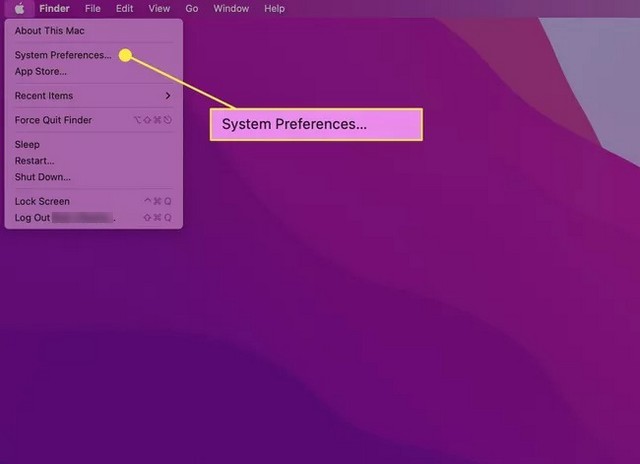Click the enlarged System Preferences... callout box
Screen dimensions: 640x464
coord(316,125)
